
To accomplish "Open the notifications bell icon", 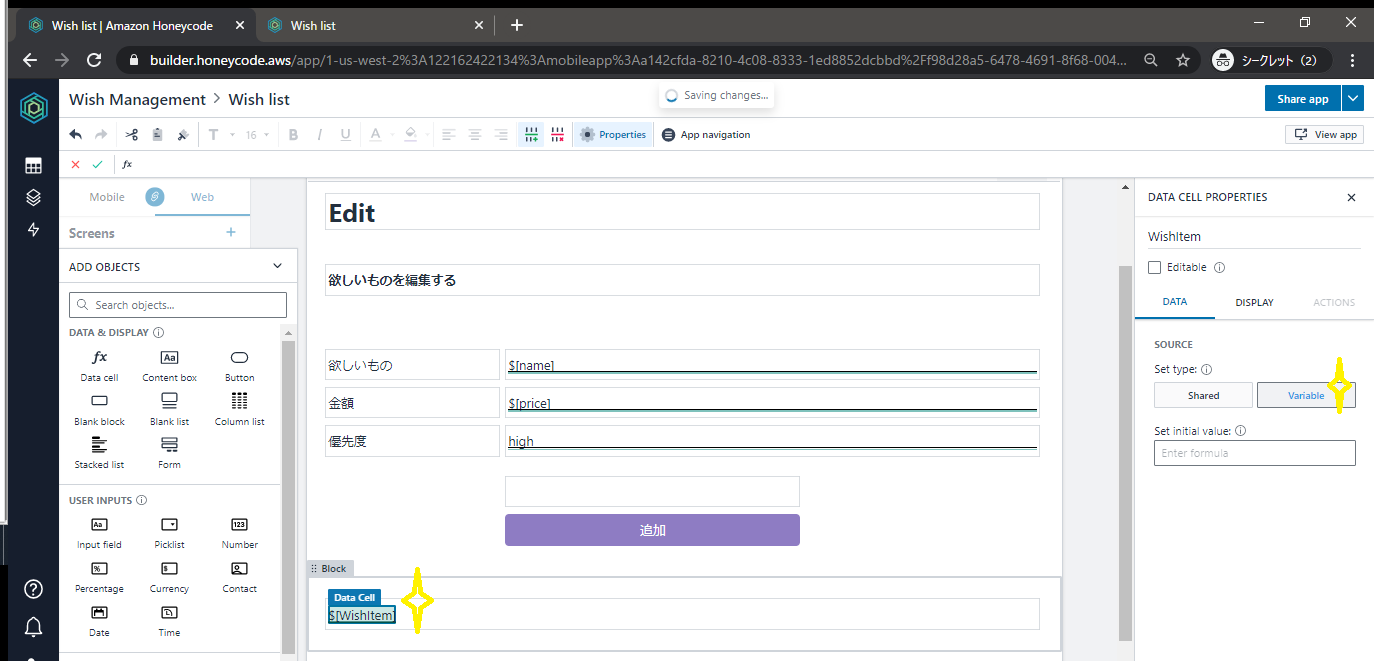I will (x=33, y=627).
